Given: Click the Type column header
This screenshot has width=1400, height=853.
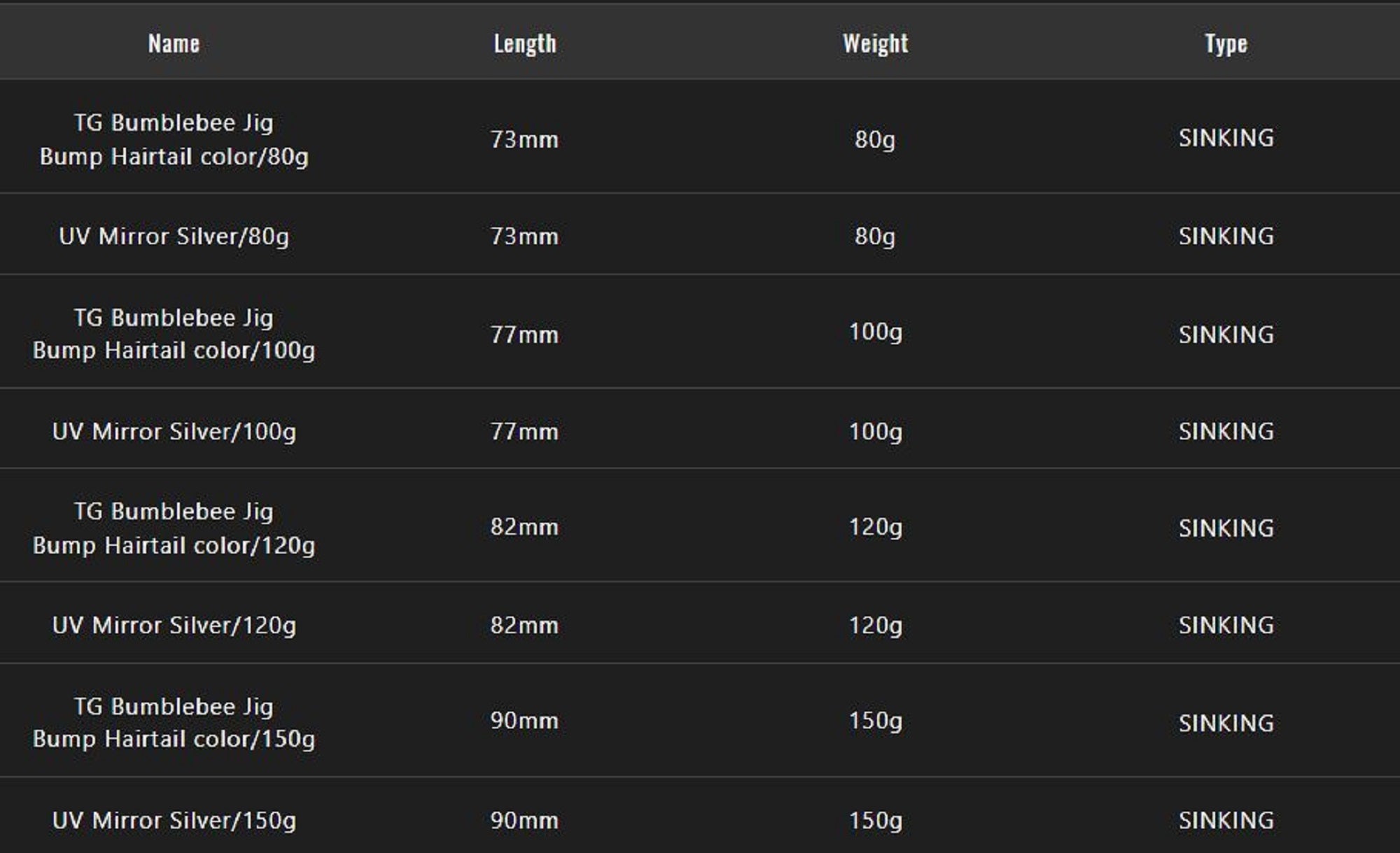Looking at the screenshot, I should pyautogui.click(x=1226, y=43).
